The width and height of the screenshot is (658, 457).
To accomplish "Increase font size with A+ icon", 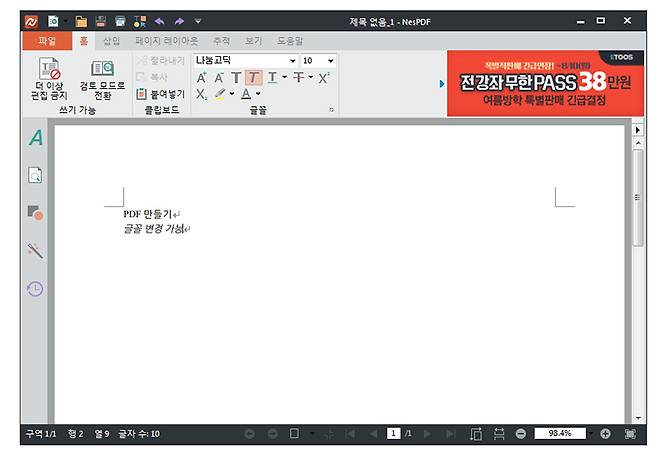I will coord(201,78).
